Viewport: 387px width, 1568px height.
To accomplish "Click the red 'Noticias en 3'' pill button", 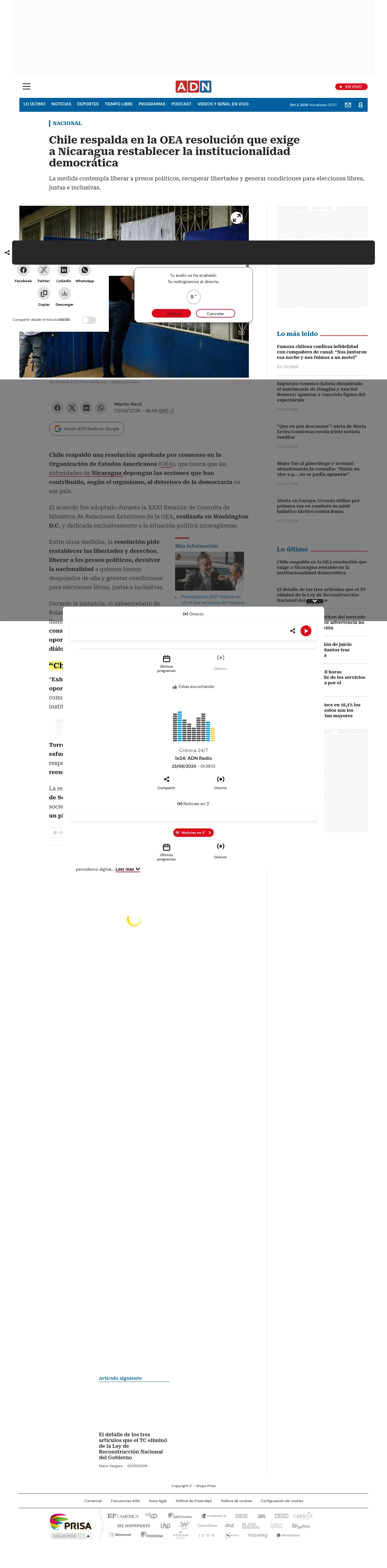I will (193, 833).
